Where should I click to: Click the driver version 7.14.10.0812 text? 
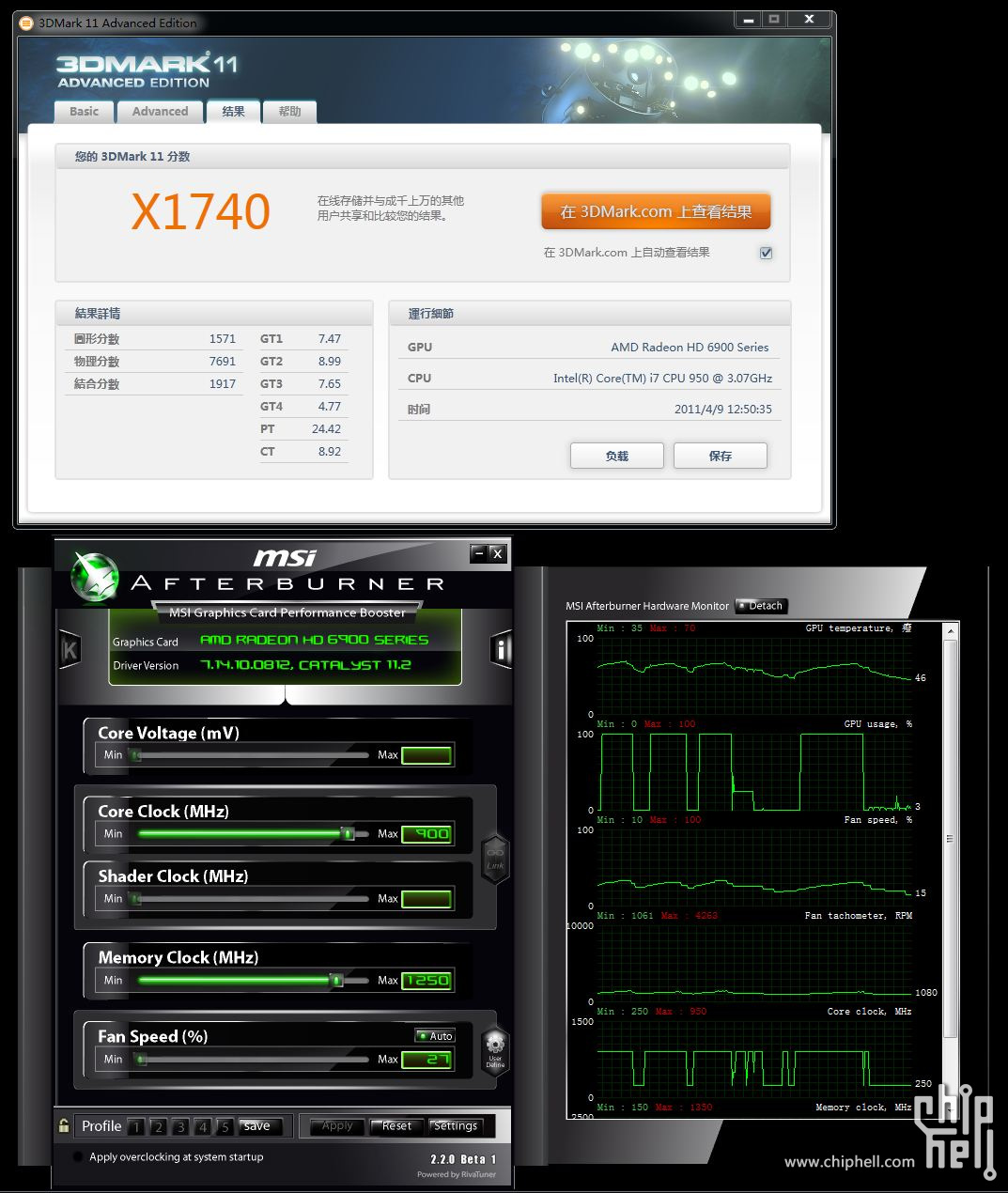[305, 665]
